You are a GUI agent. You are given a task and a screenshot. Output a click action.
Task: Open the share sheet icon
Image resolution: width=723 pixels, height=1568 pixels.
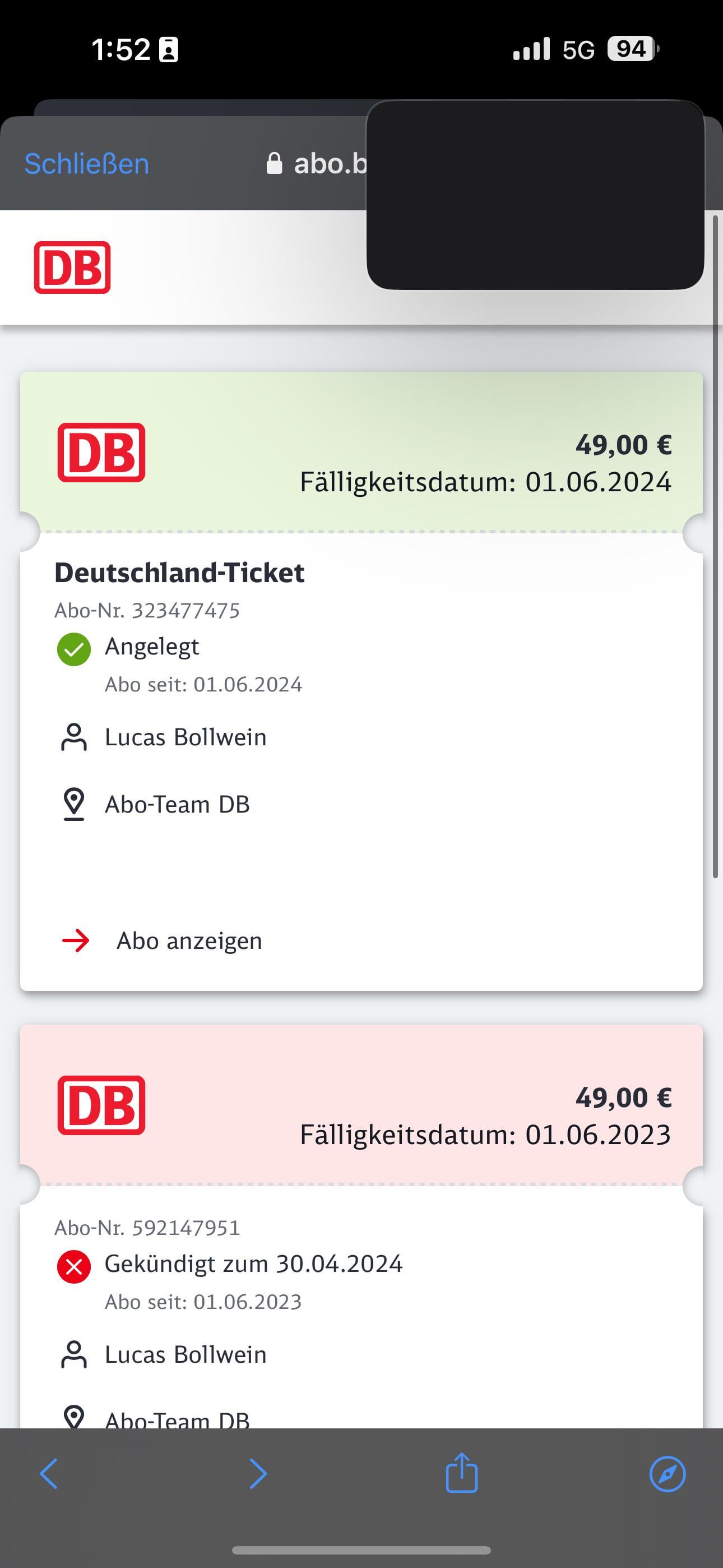point(461,1473)
